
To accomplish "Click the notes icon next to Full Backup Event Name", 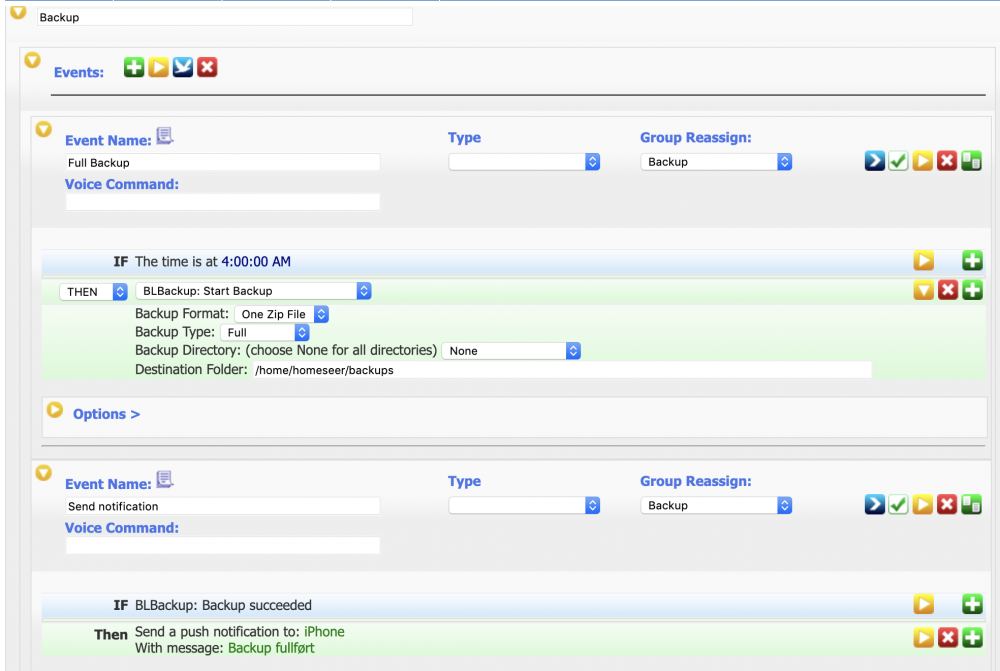I will [166, 137].
